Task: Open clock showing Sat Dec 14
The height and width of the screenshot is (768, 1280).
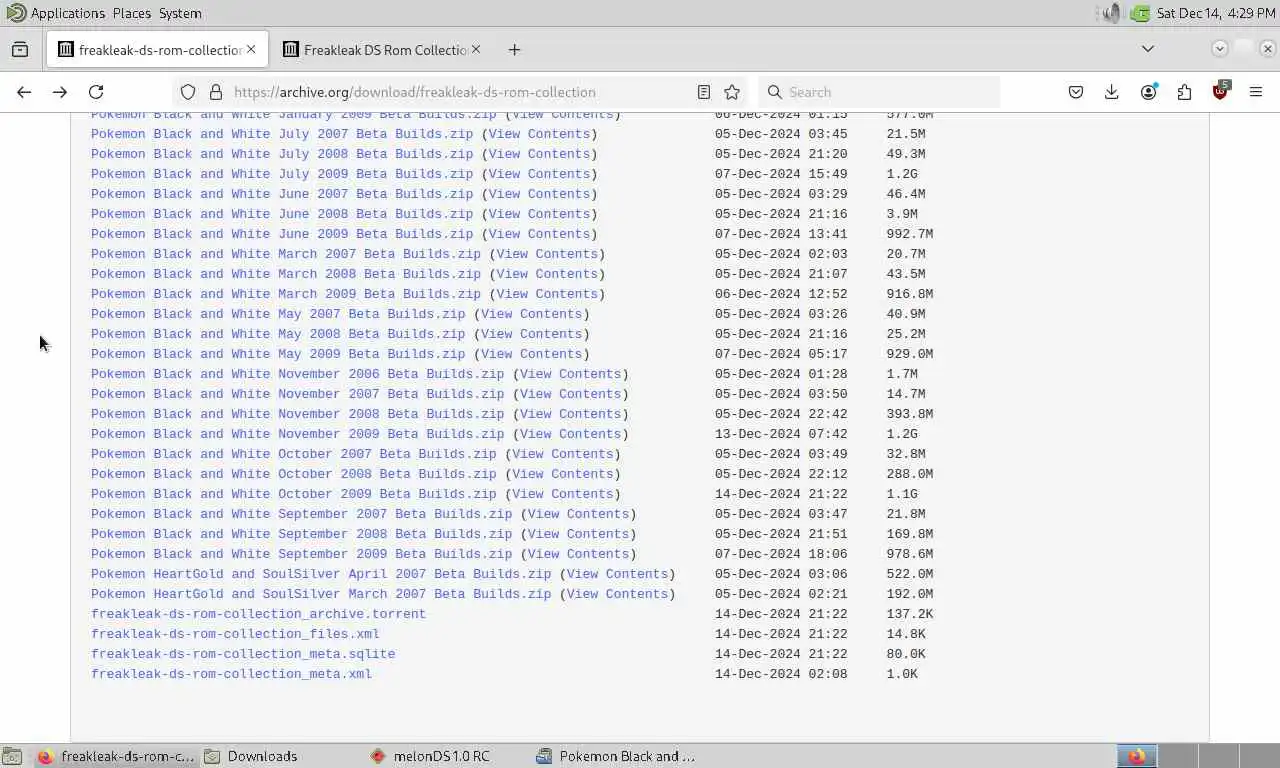Action: 1216,13
